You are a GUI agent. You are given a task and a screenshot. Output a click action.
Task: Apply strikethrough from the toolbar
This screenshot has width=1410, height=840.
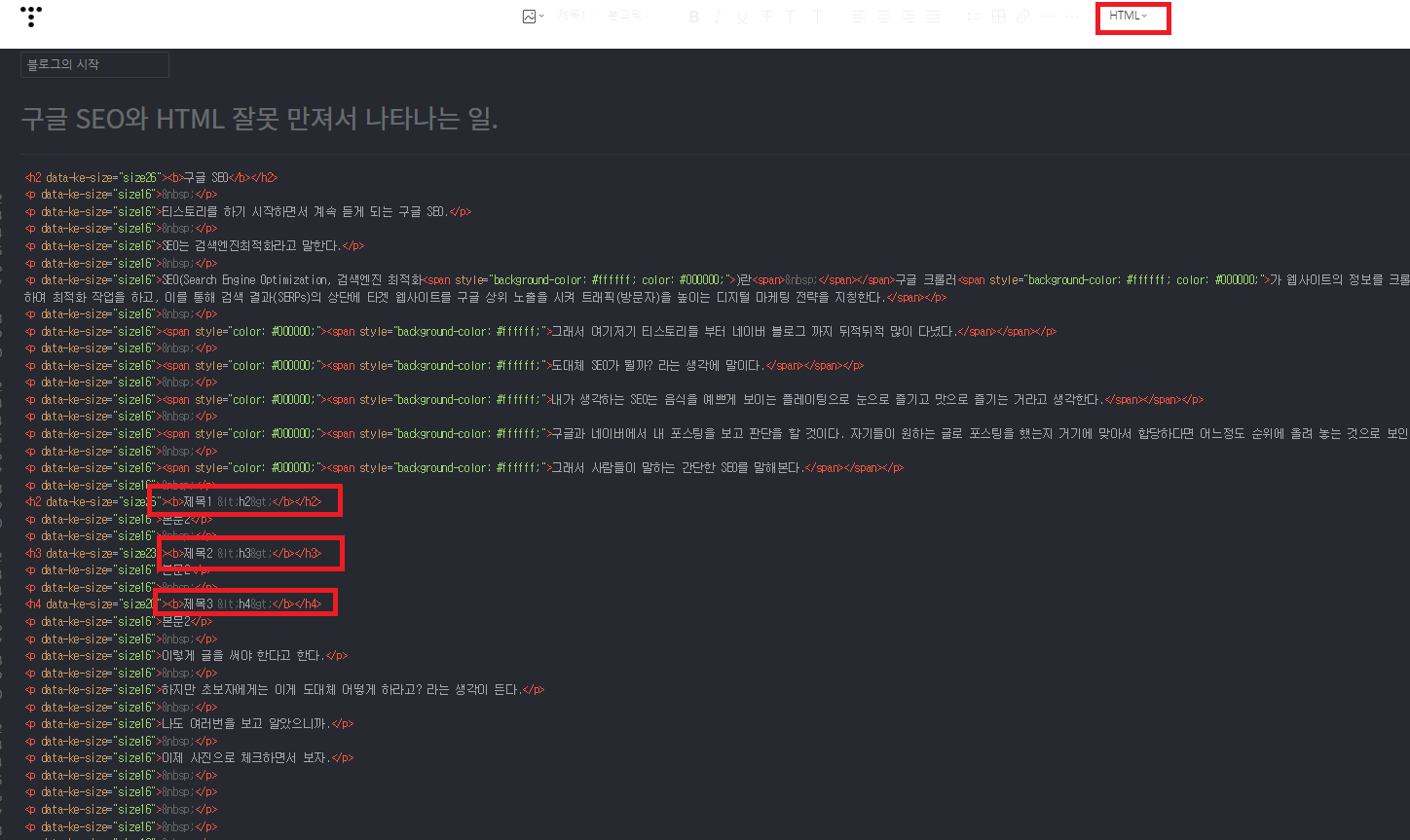point(767,17)
